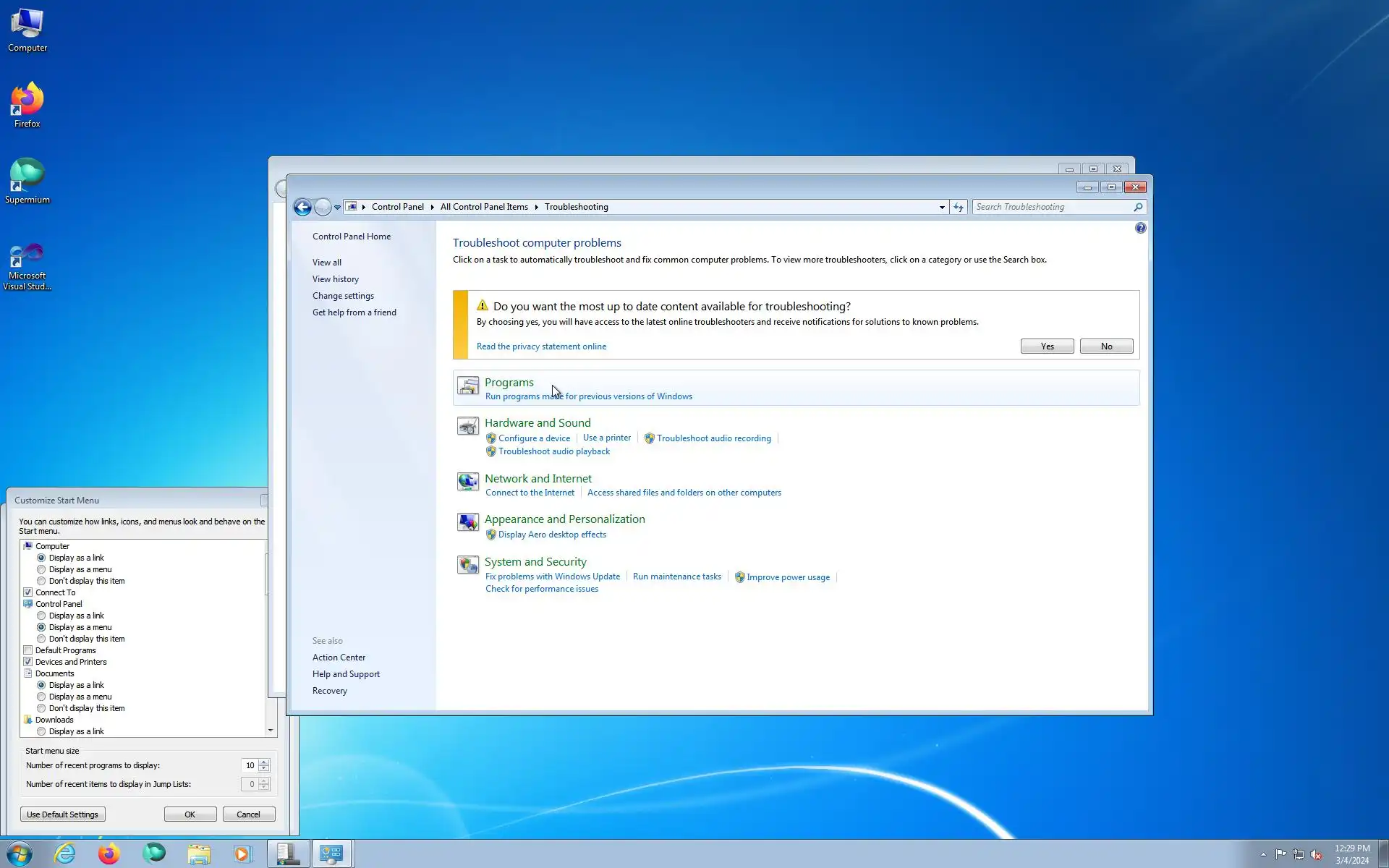The width and height of the screenshot is (1389, 868).
Task: Increase number of recent programs spinner
Action: click(264, 762)
